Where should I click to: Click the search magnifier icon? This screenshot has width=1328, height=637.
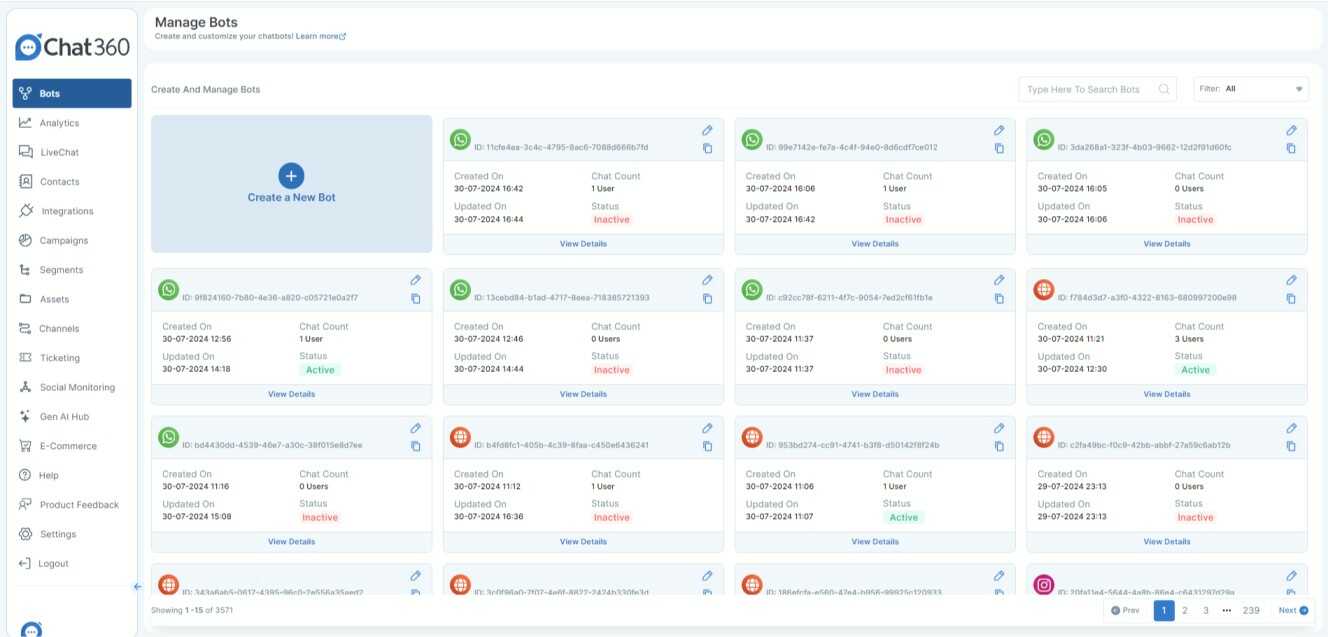click(1163, 88)
